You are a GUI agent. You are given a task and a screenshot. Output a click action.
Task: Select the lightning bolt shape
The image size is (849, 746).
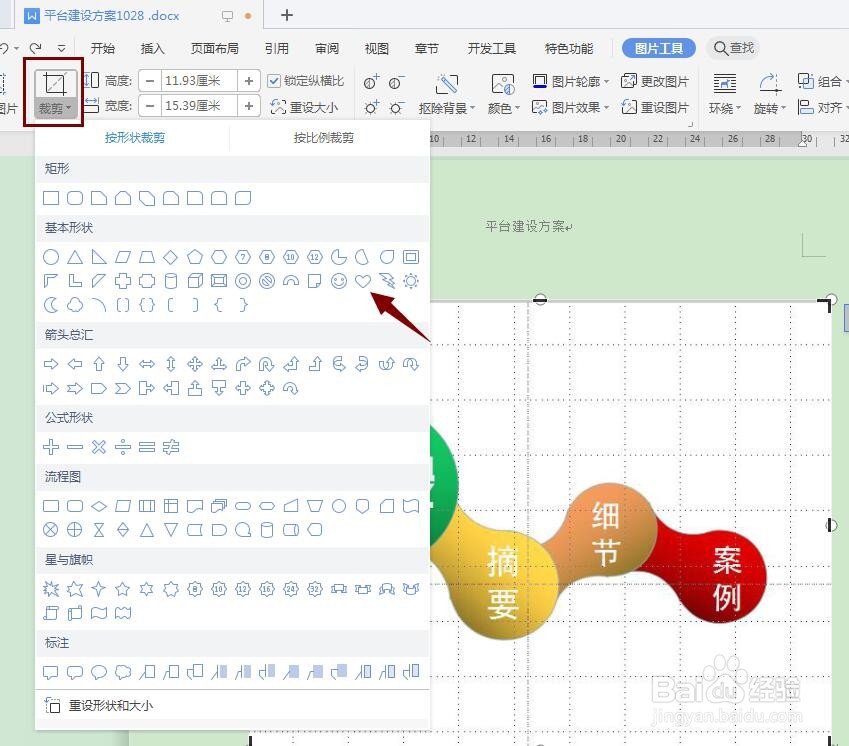(x=387, y=281)
